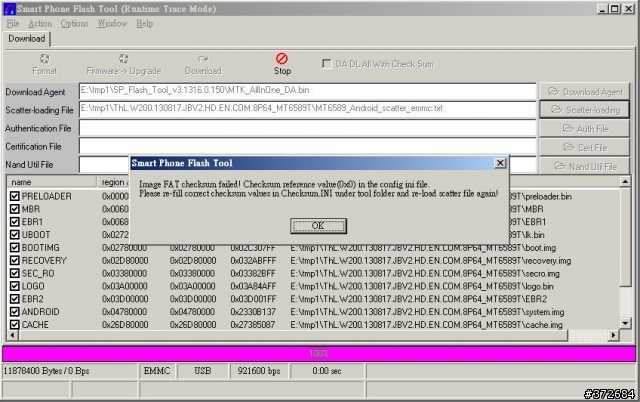Open the File menu
Viewport: 640px width, 402px height.
tap(13, 23)
